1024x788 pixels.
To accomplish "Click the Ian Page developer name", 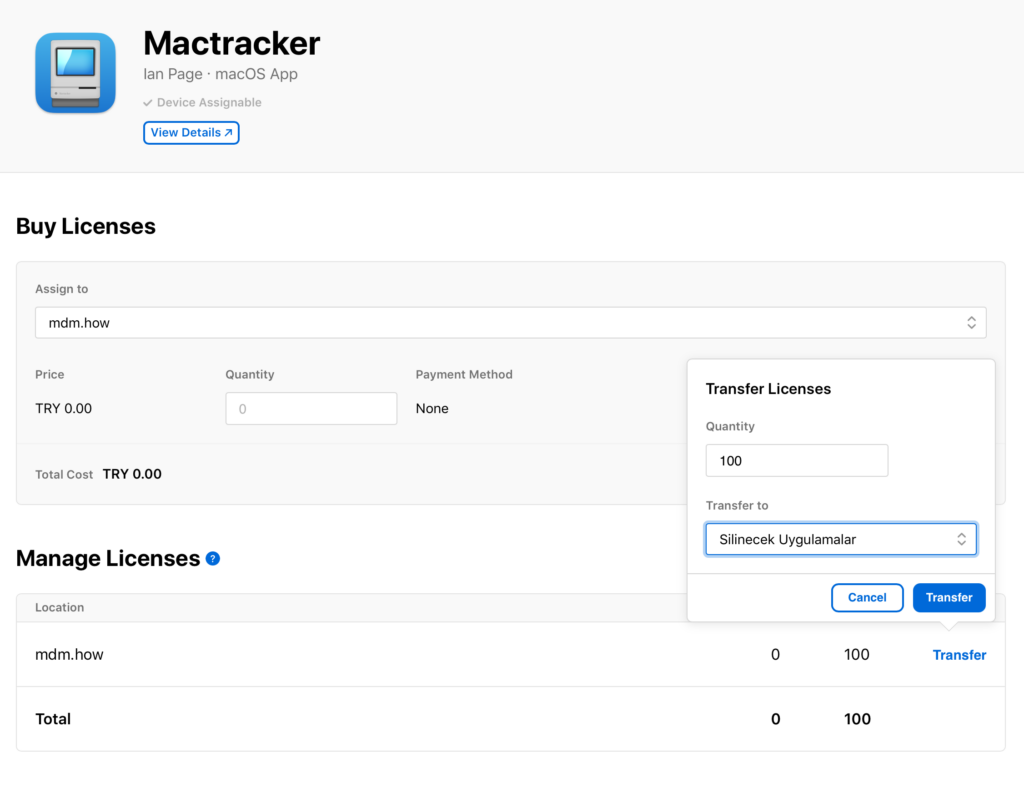I will (x=173, y=74).
